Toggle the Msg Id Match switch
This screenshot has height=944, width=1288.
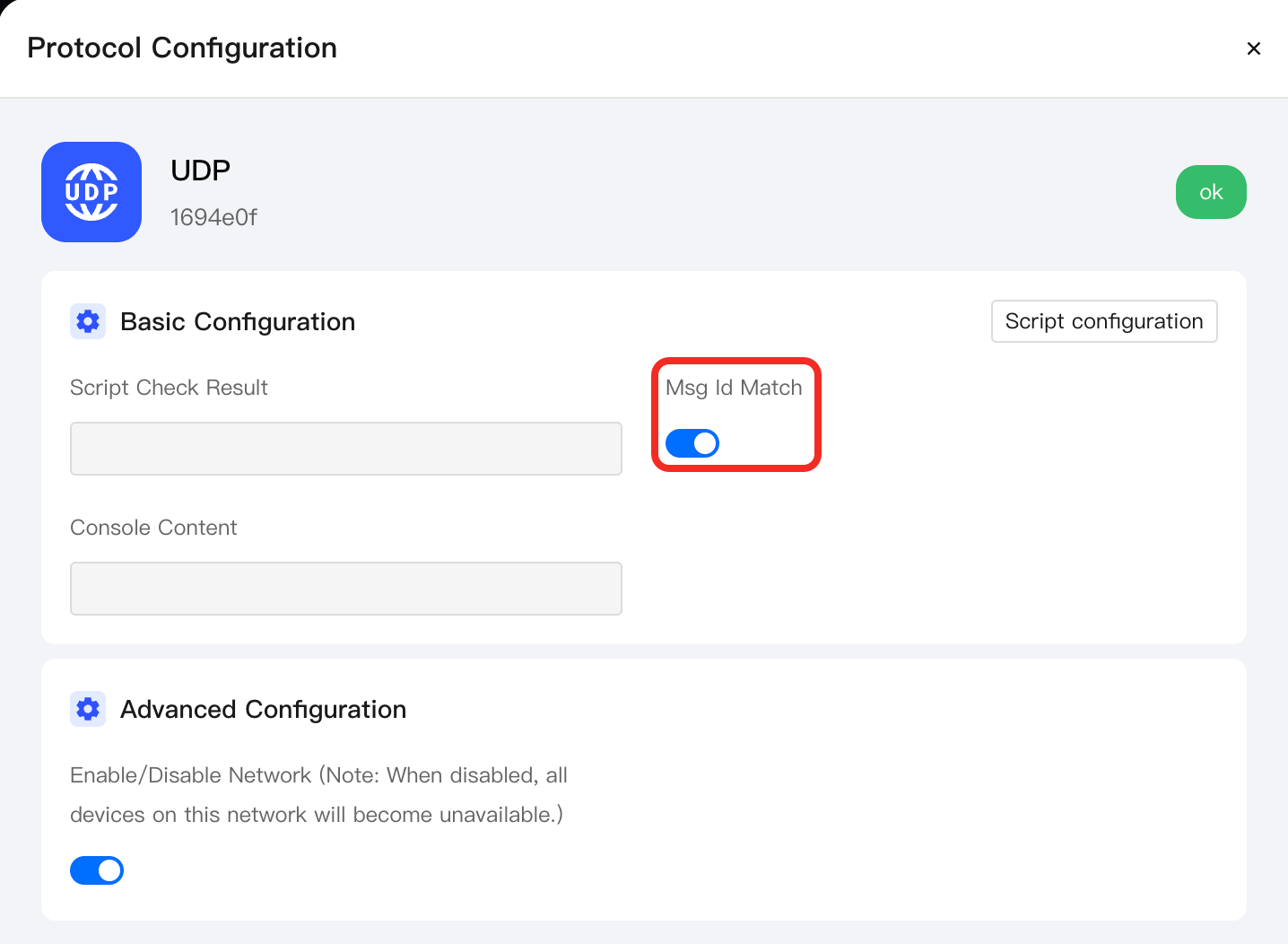[x=692, y=443]
